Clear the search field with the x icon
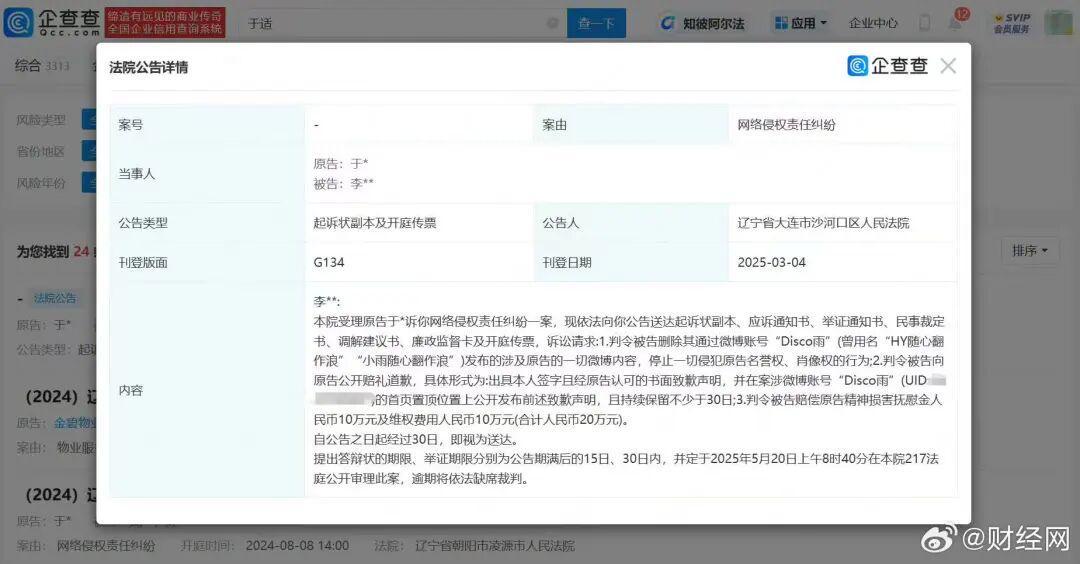Image resolution: width=1080 pixels, height=564 pixels. (x=552, y=23)
